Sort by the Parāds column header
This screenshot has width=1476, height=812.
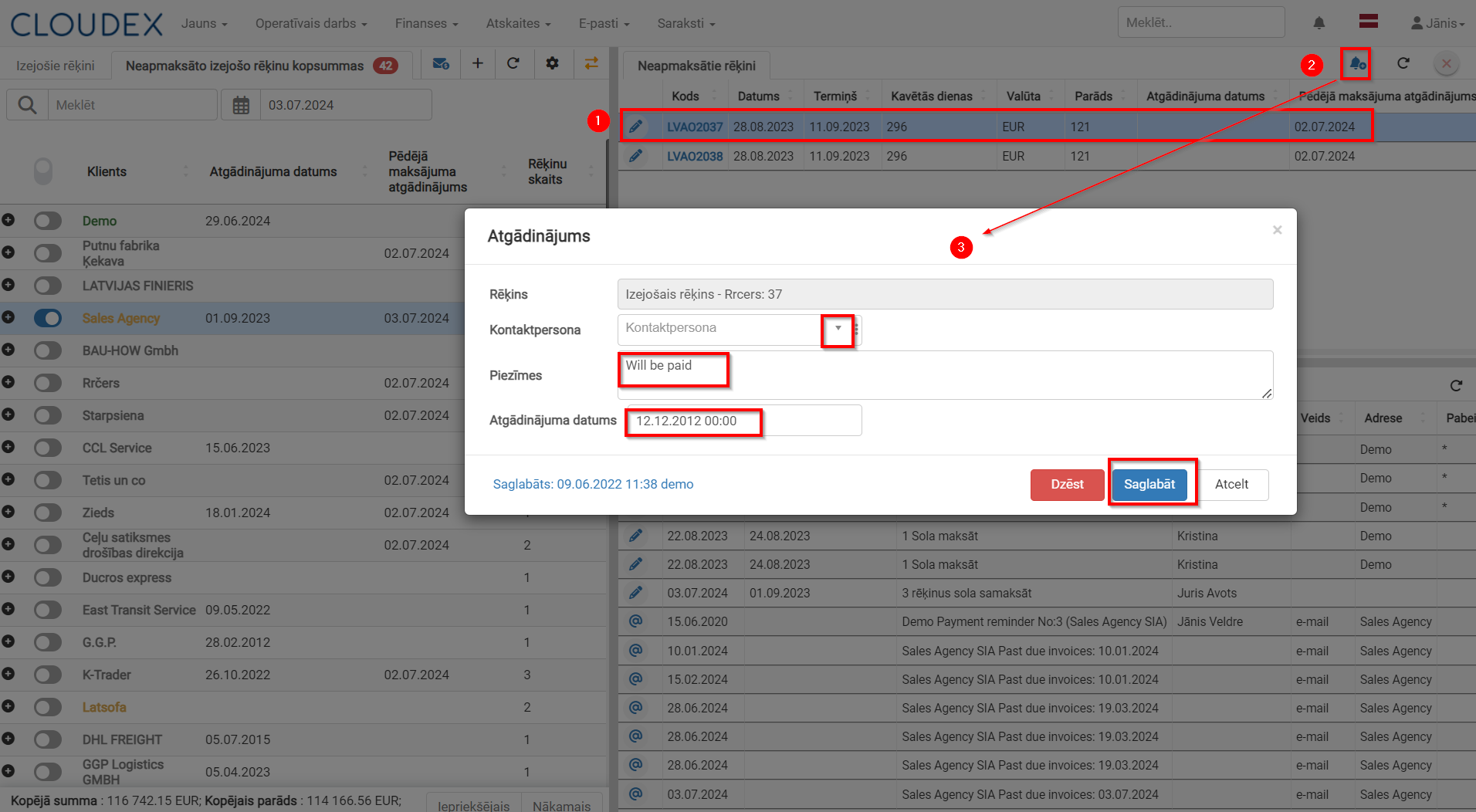pyautogui.click(x=1093, y=96)
